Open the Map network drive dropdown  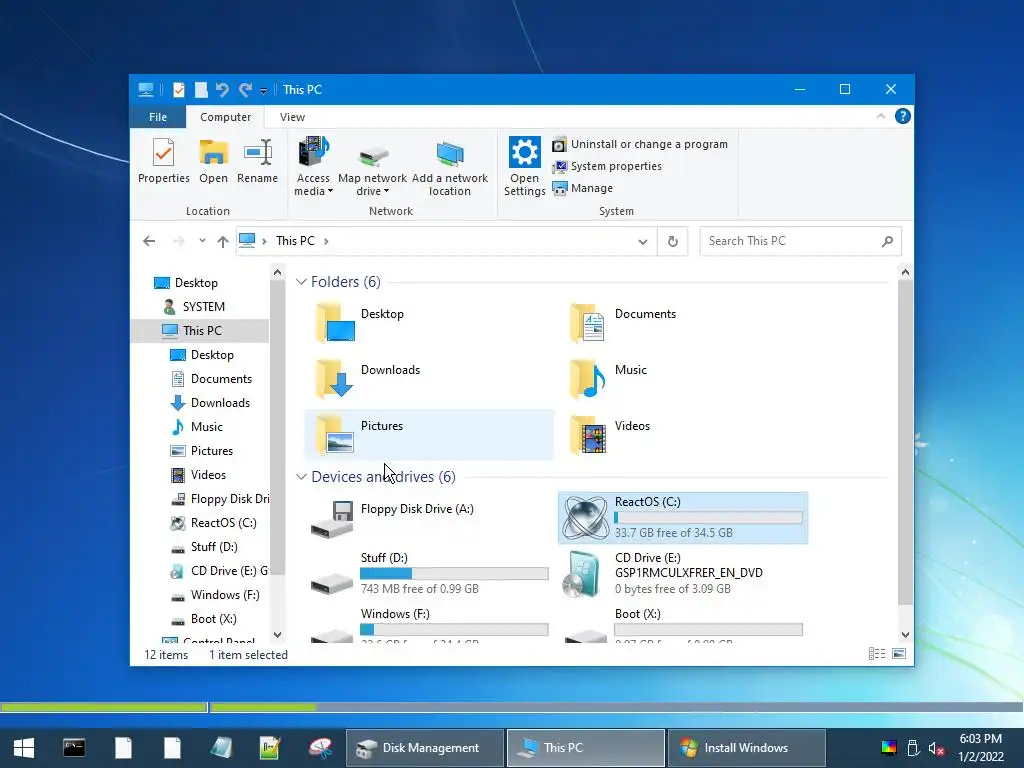point(372,167)
